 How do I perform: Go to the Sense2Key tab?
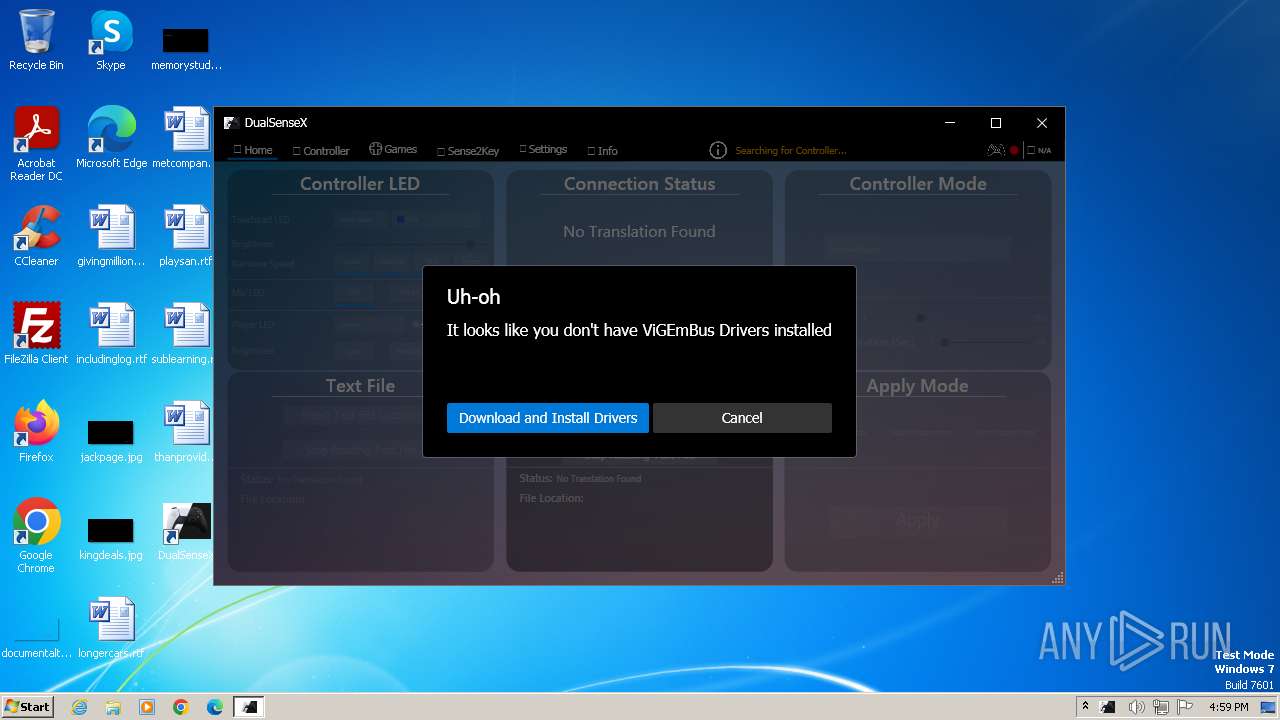tap(468, 151)
